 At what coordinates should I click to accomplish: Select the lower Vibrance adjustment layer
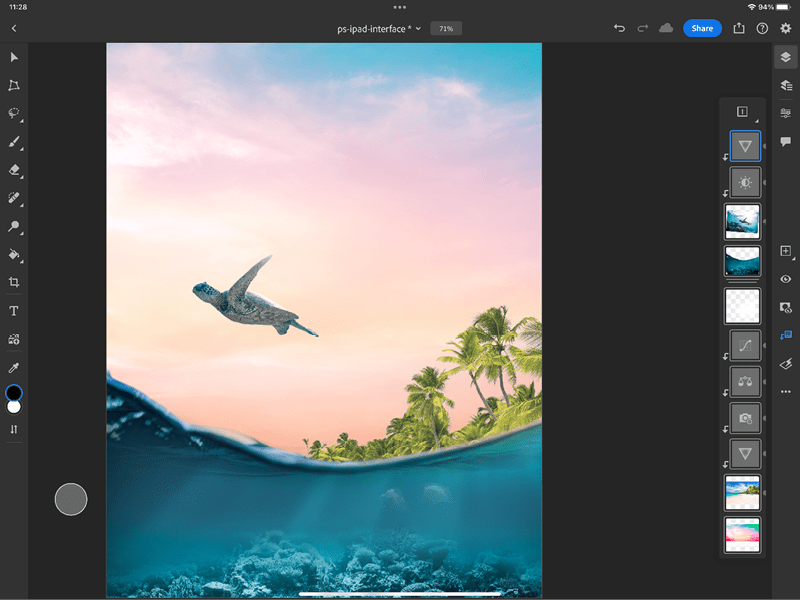(745, 454)
